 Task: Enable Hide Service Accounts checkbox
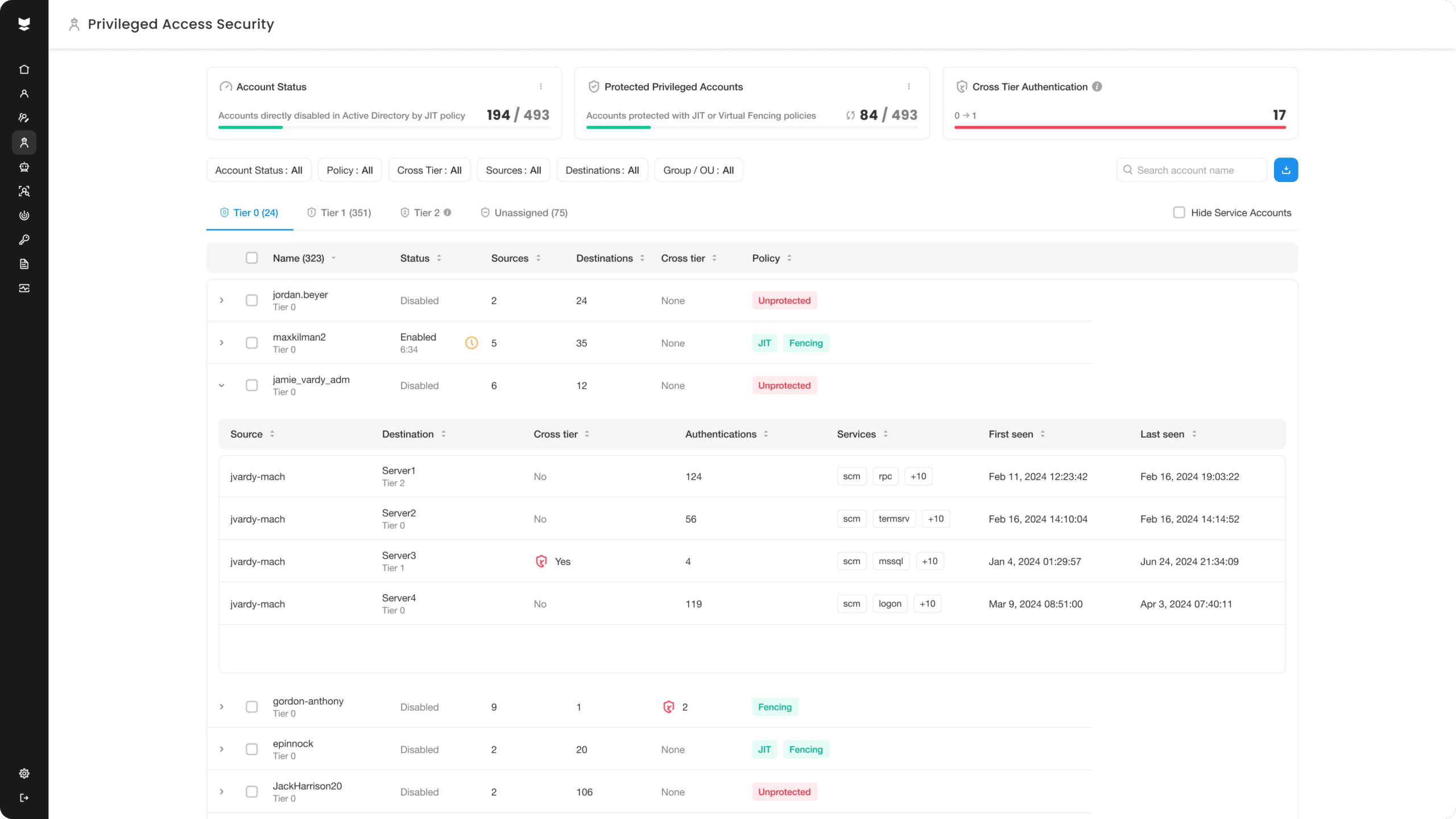click(1179, 212)
